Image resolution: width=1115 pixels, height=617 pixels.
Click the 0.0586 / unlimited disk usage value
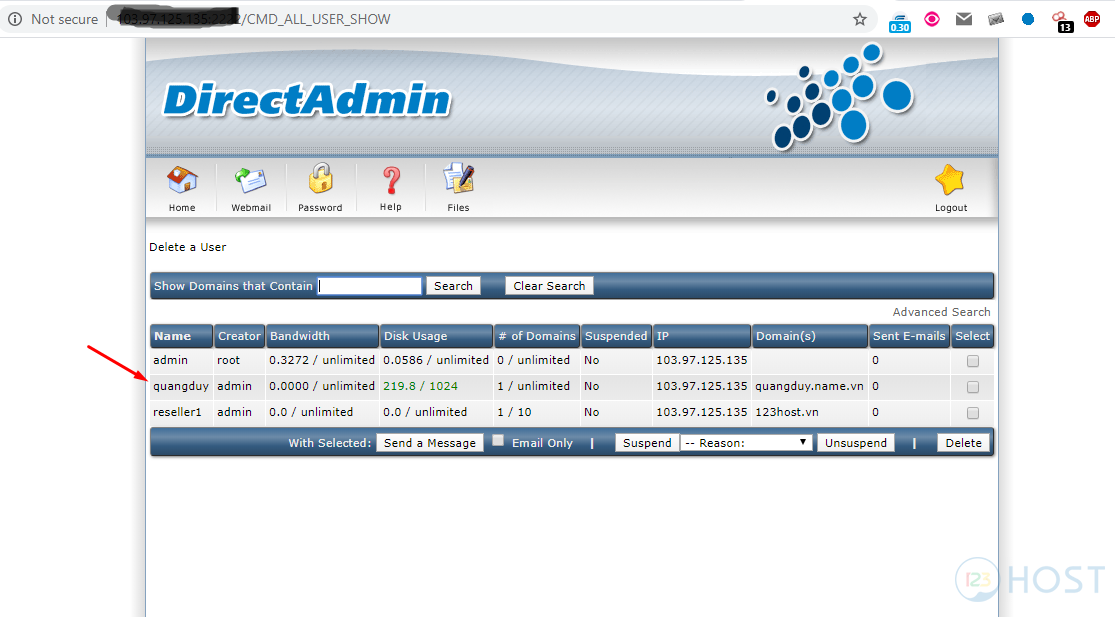tap(436, 360)
